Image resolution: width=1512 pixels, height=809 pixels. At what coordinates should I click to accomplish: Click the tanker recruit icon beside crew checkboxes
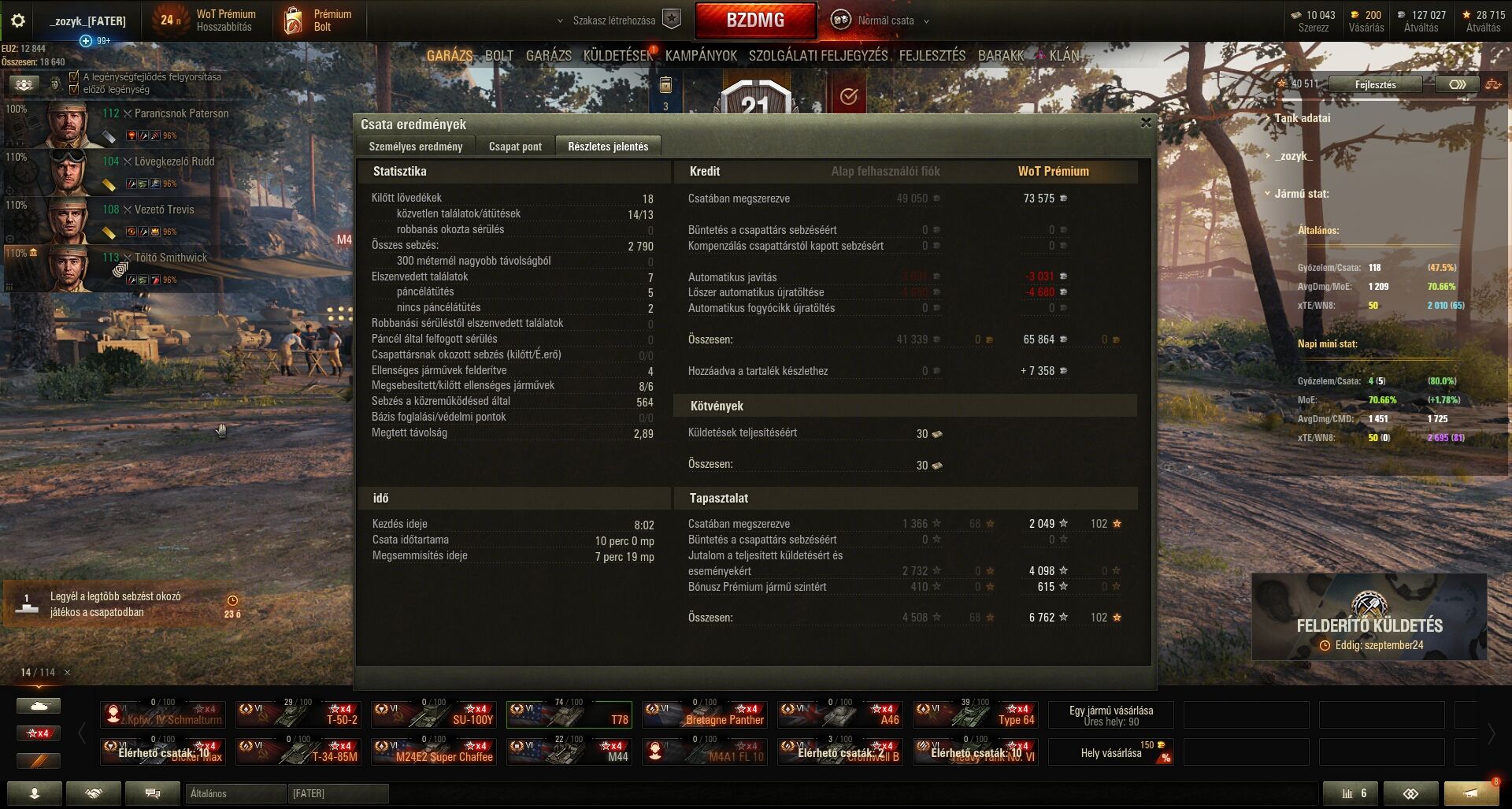click(55, 83)
